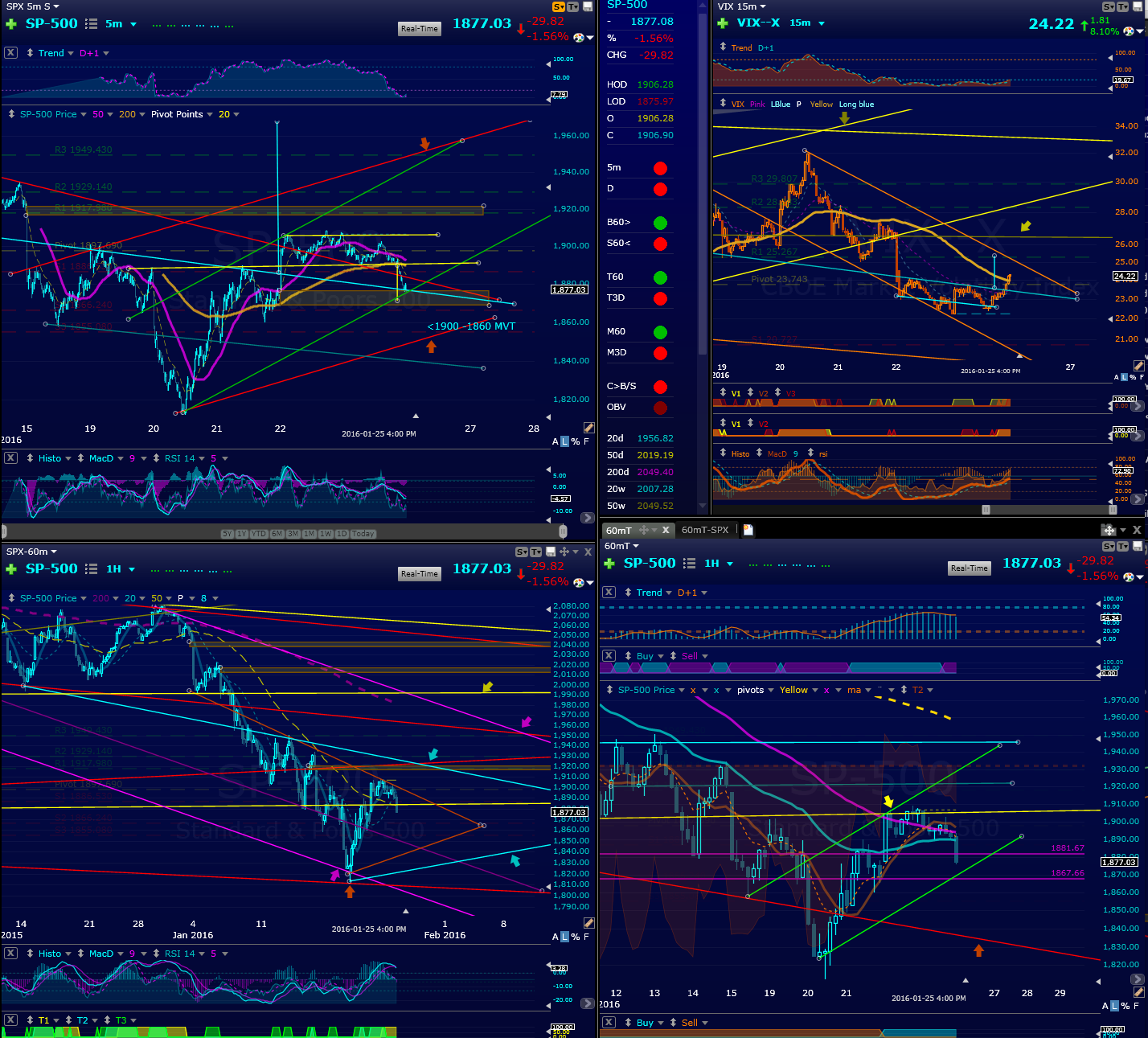This screenshot has height=1038, width=1148.
Task: Expand the 5m timeframe dropdown
Action: (133, 24)
